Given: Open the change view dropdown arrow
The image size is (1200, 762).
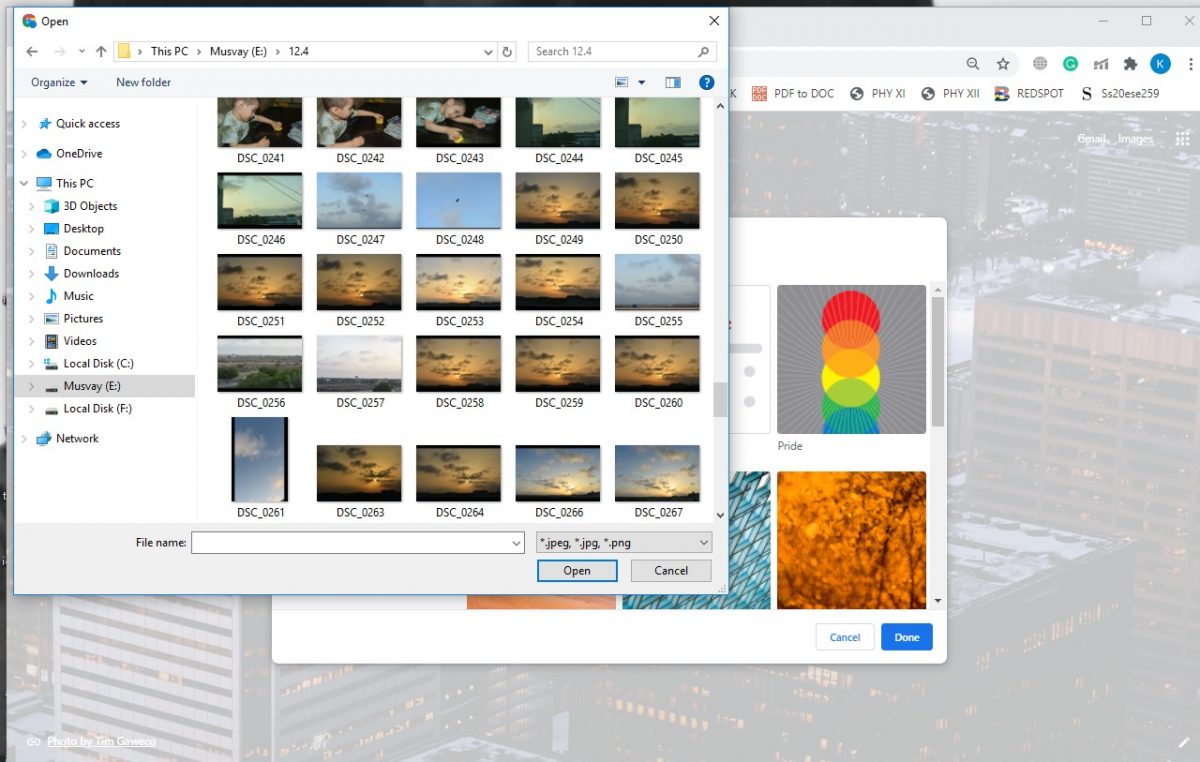Looking at the screenshot, I should pos(642,82).
